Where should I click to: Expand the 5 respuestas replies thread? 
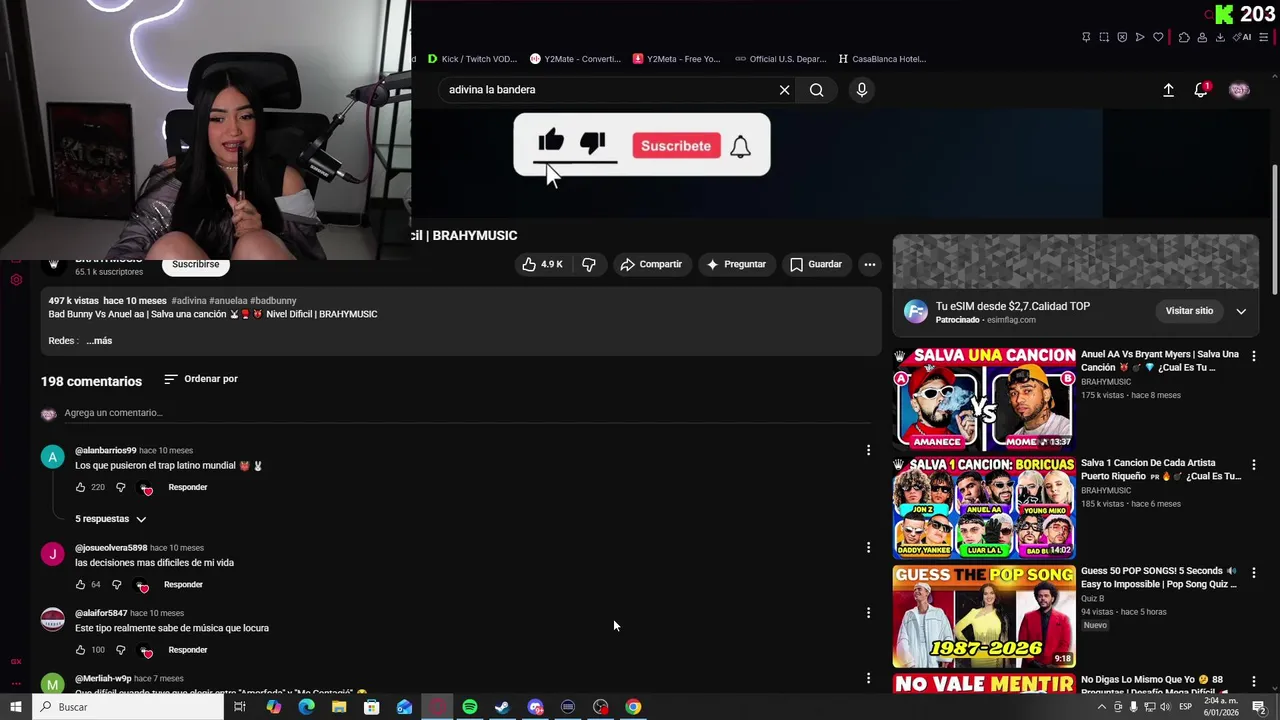[111, 519]
